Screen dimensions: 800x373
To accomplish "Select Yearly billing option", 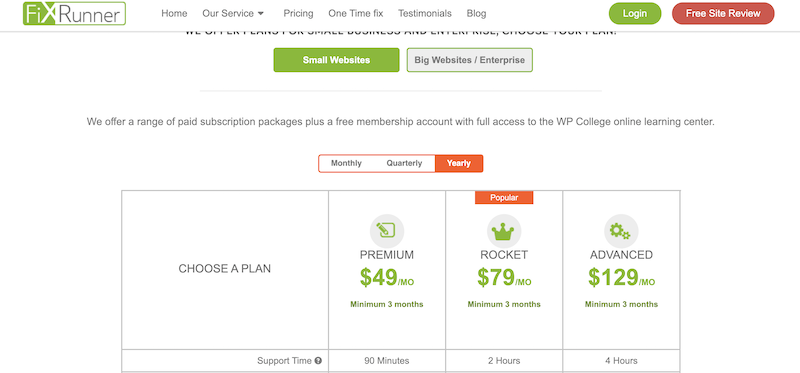I will coord(459,163).
